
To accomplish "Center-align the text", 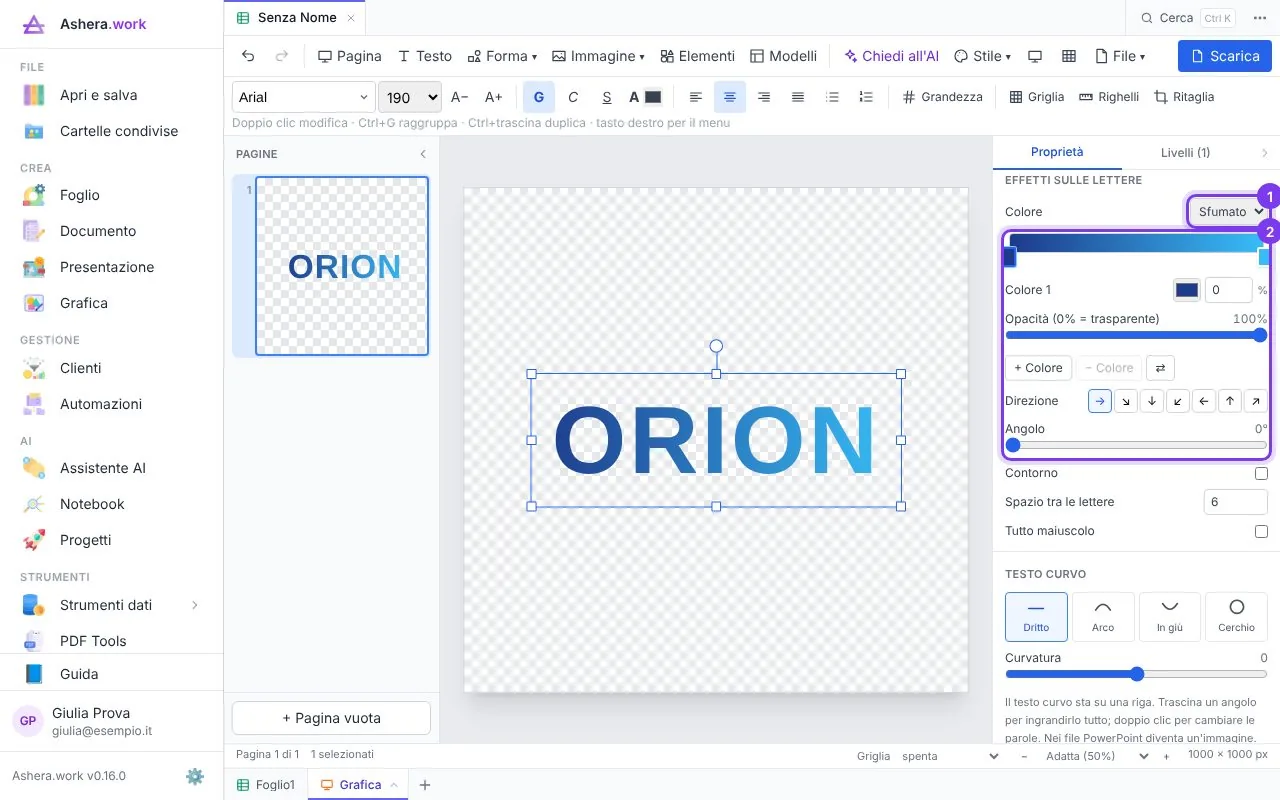I will point(730,97).
